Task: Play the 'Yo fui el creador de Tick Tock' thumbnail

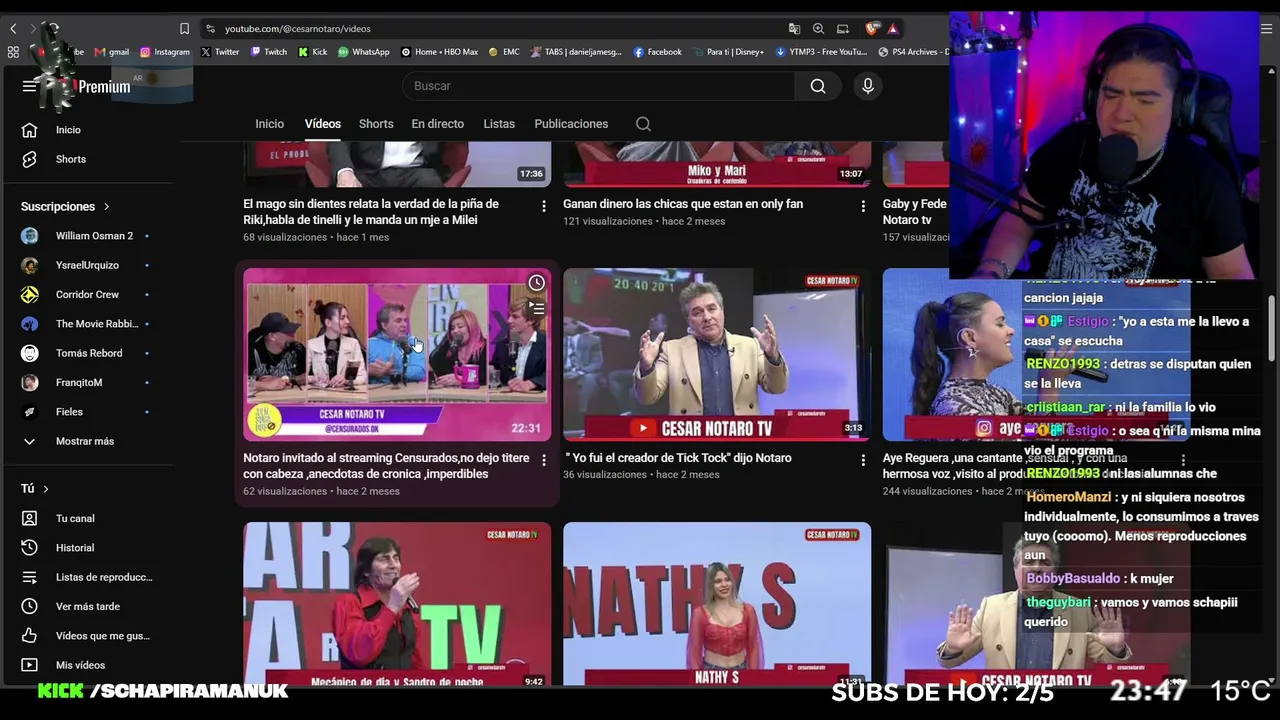Action: point(717,355)
